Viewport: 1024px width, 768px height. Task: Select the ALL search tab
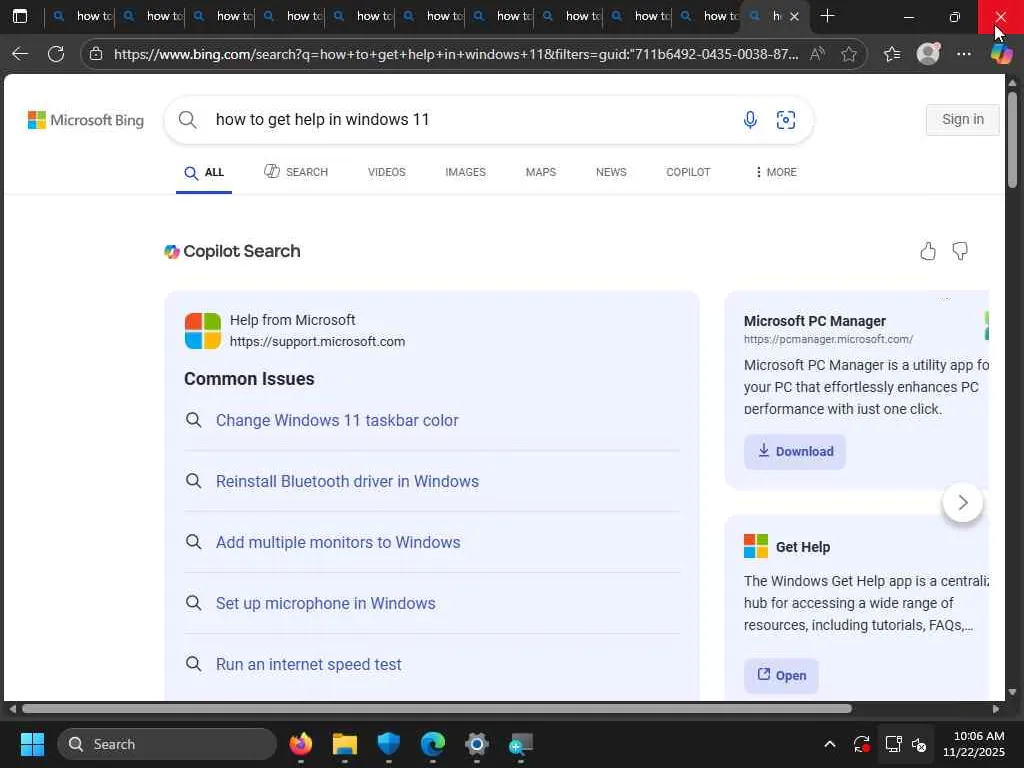(204, 172)
